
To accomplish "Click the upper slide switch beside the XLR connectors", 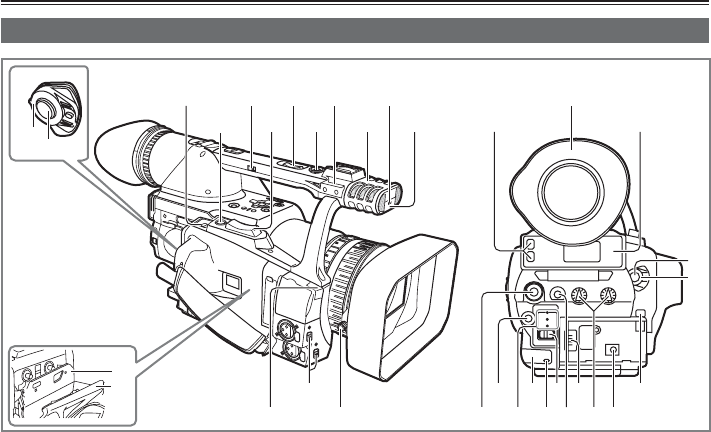I will [309, 337].
